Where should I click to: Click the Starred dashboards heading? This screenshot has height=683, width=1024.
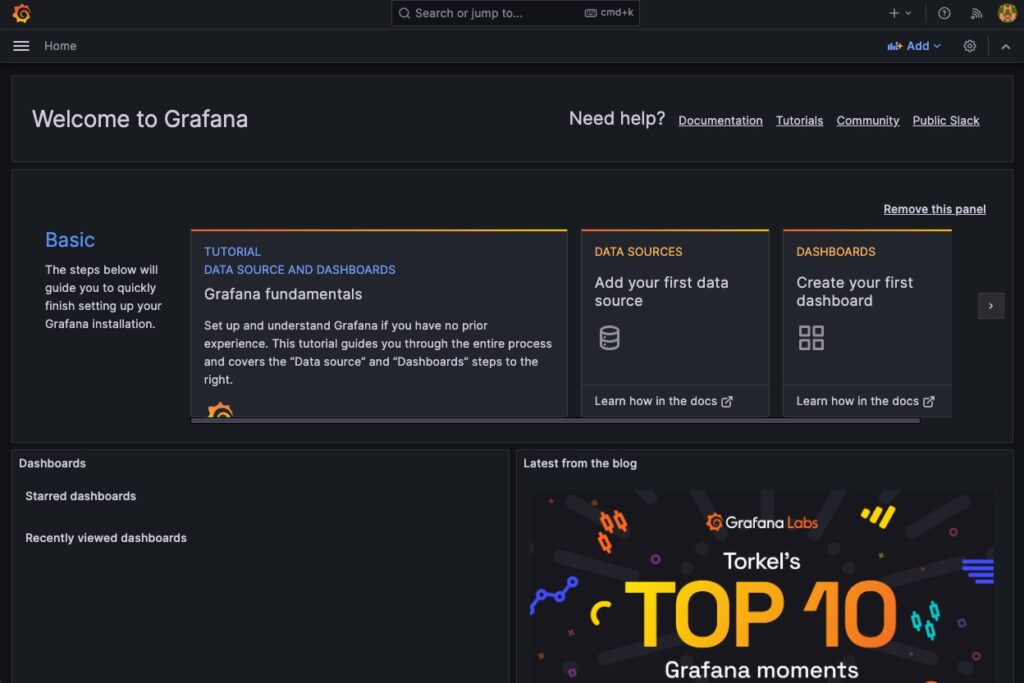point(80,496)
